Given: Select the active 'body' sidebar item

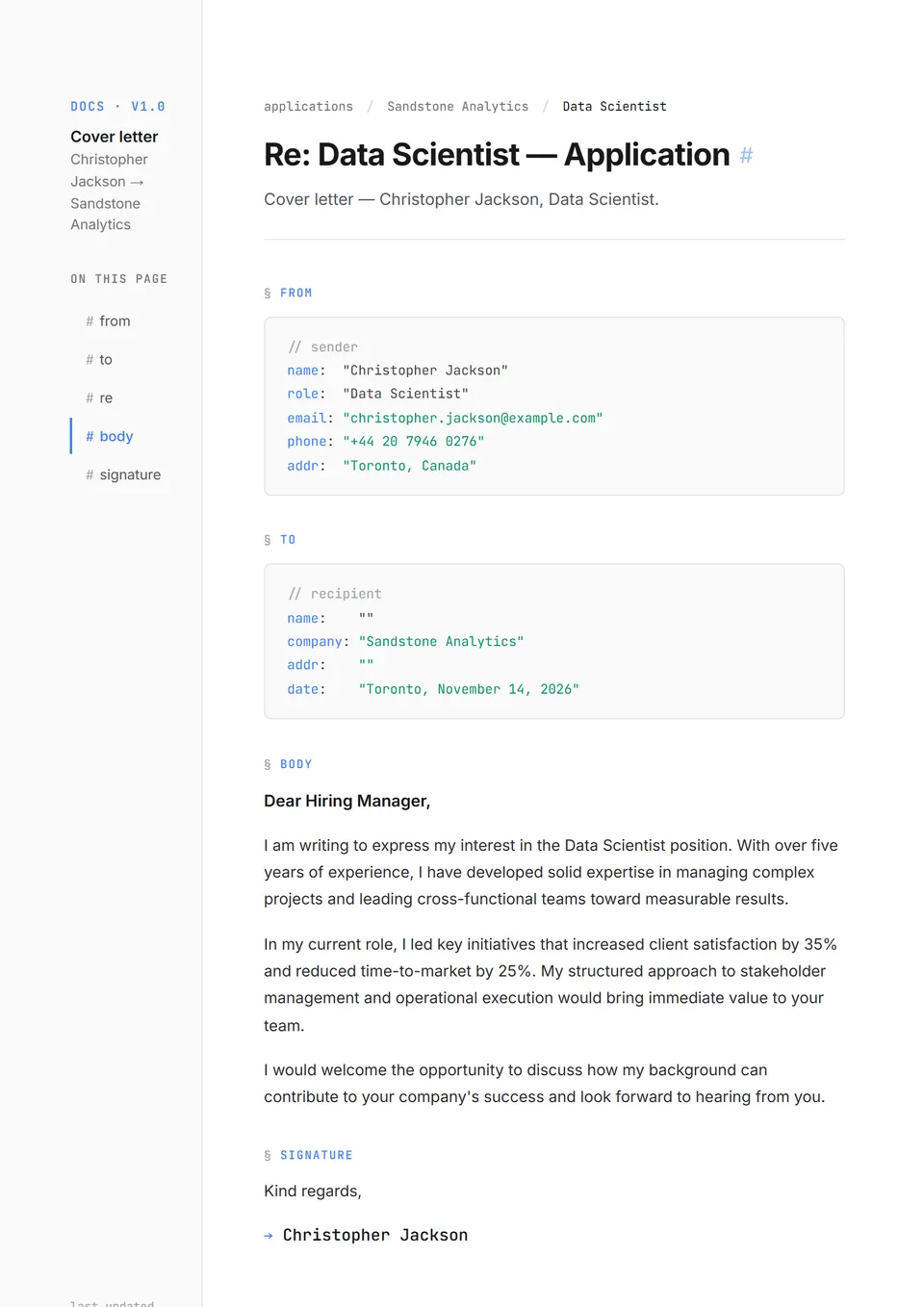Looking at the screenshot, I should [115, 437].
